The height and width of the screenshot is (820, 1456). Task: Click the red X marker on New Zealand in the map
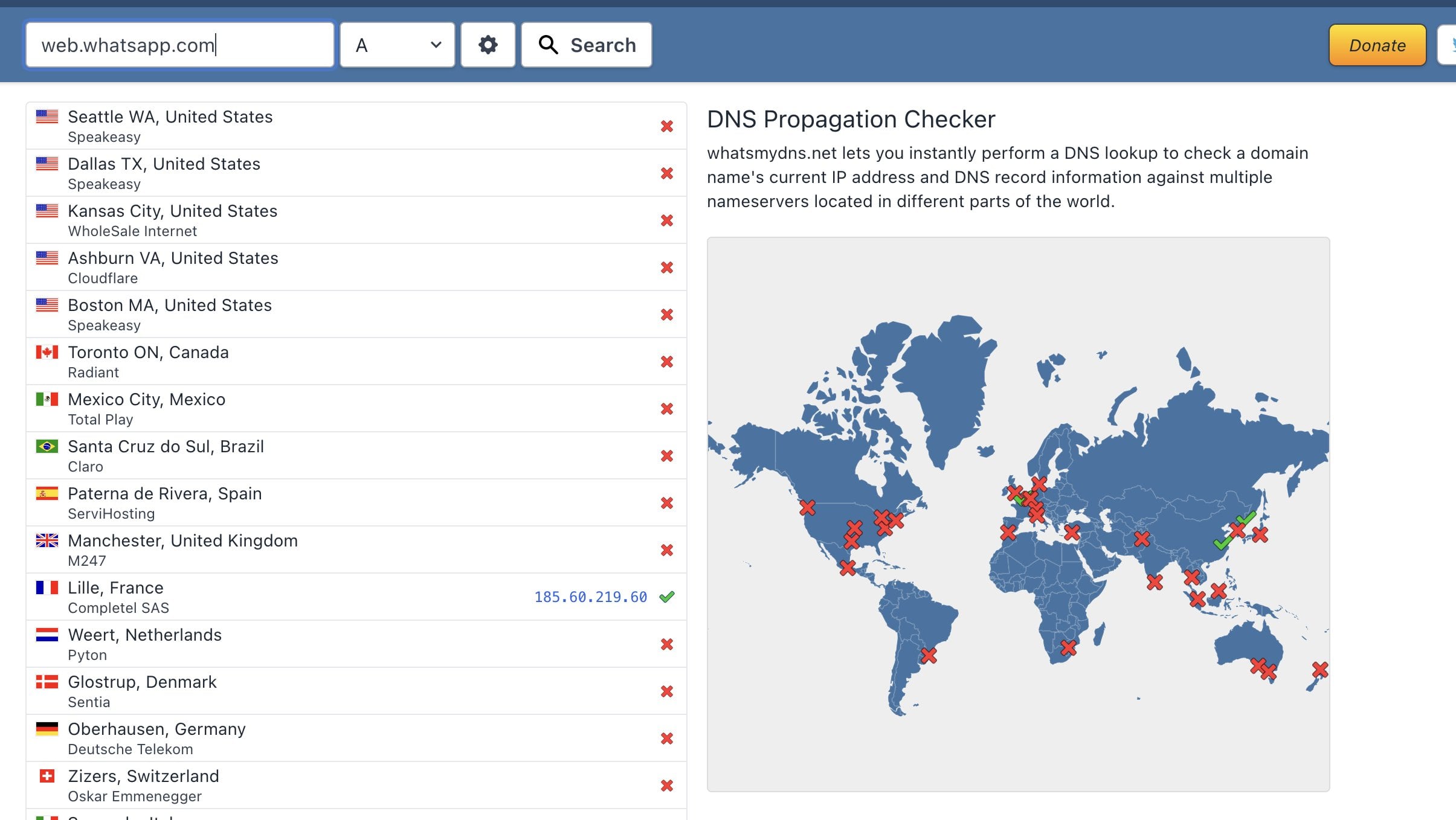1320,669
